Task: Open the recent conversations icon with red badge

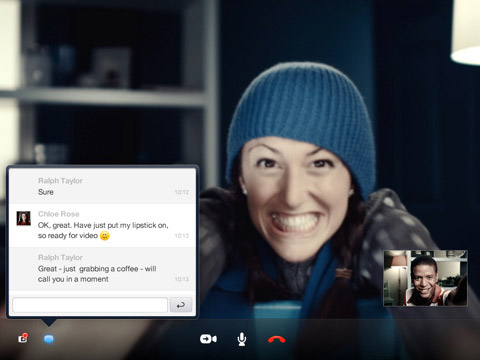Action: 23,339
